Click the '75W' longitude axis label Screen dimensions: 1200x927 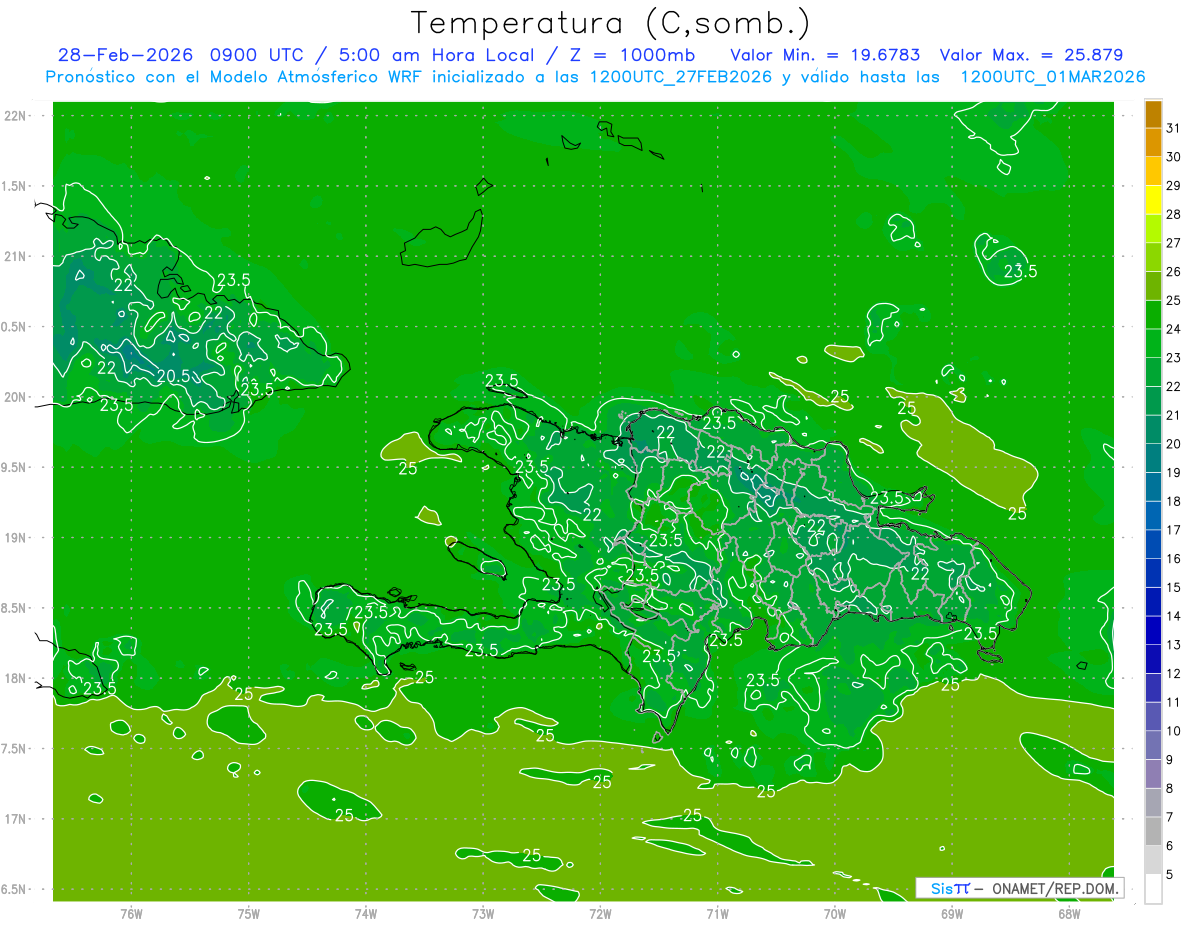[x=249, y=913]
